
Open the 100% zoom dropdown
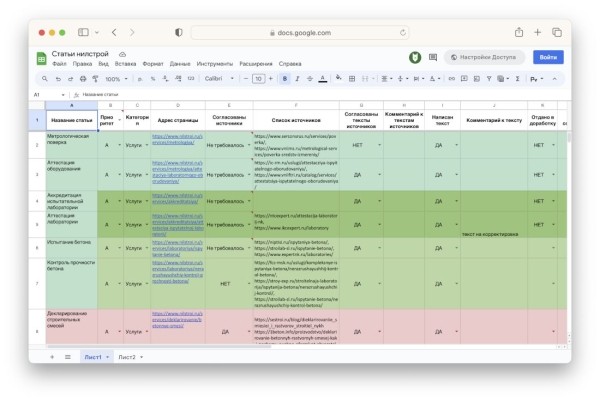tap(116, 78)
